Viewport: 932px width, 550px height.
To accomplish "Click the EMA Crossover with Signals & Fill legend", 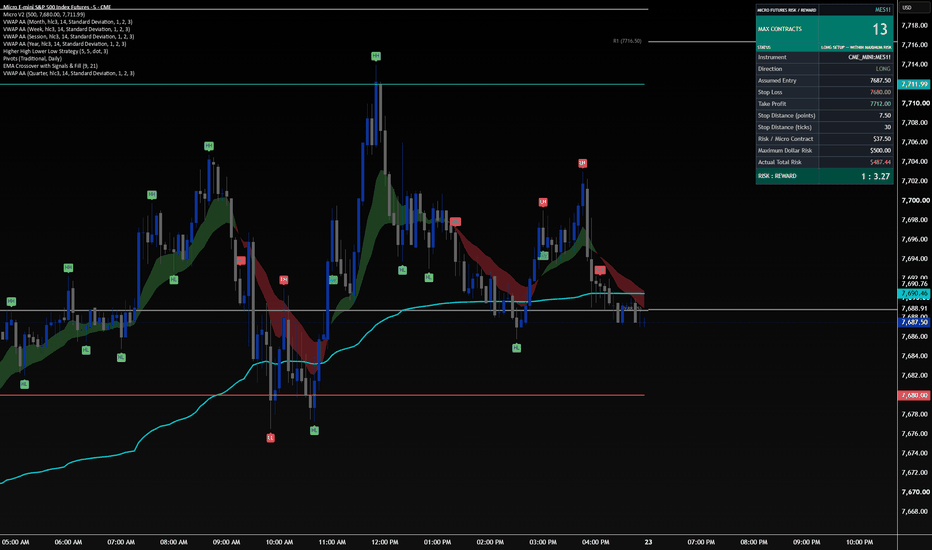I will pos(51,66).
